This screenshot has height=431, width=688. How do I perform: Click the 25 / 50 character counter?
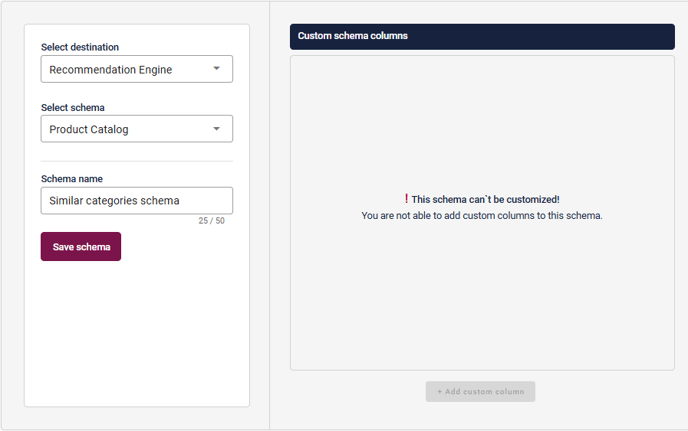point(211,221)
